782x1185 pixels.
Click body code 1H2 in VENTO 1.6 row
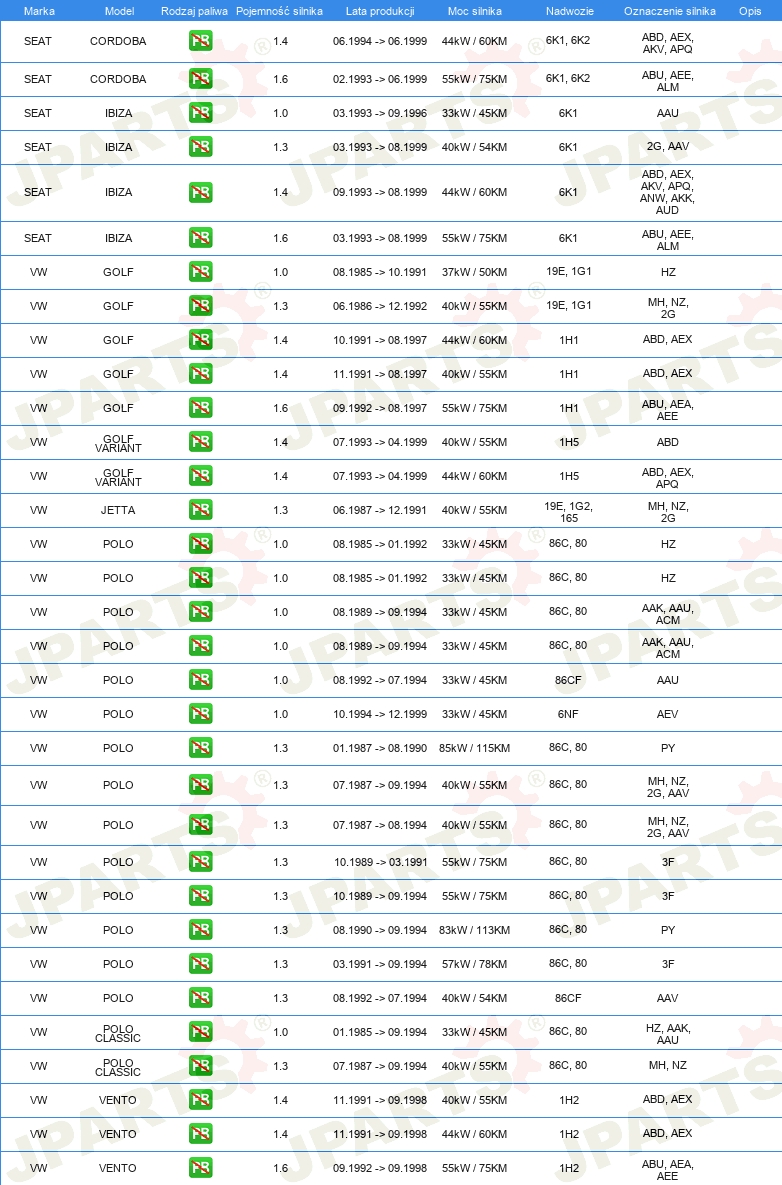[x=569, y=1168]
